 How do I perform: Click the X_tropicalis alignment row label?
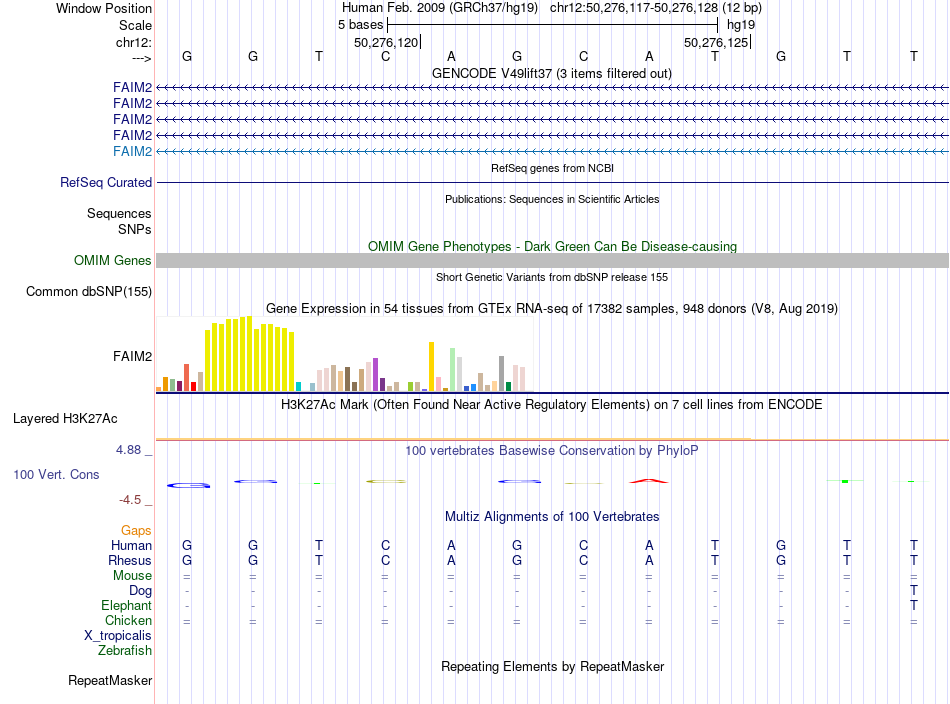click(118, 636)
